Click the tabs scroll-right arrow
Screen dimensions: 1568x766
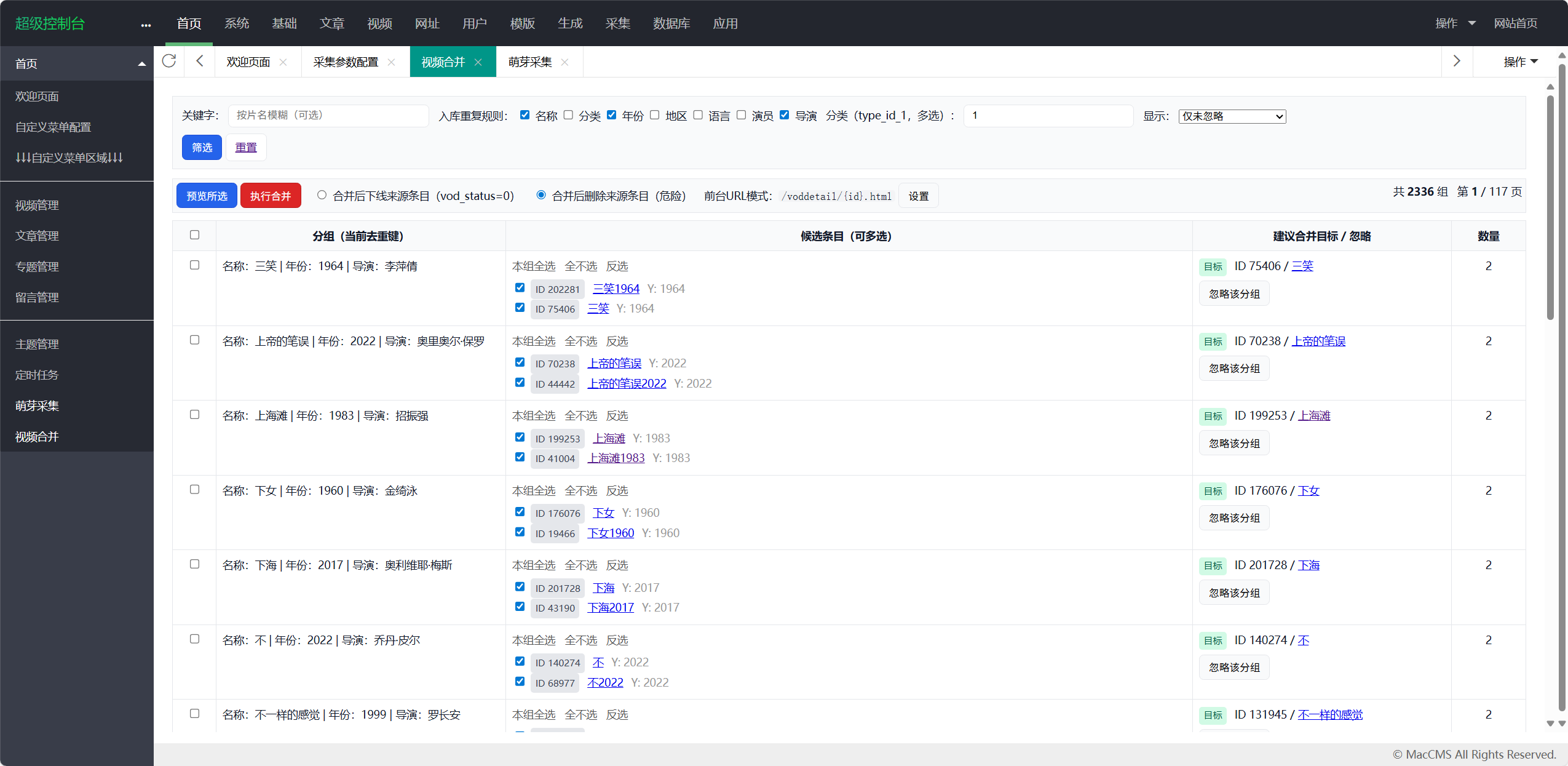pyautogui.click(x=1457, y=62)
